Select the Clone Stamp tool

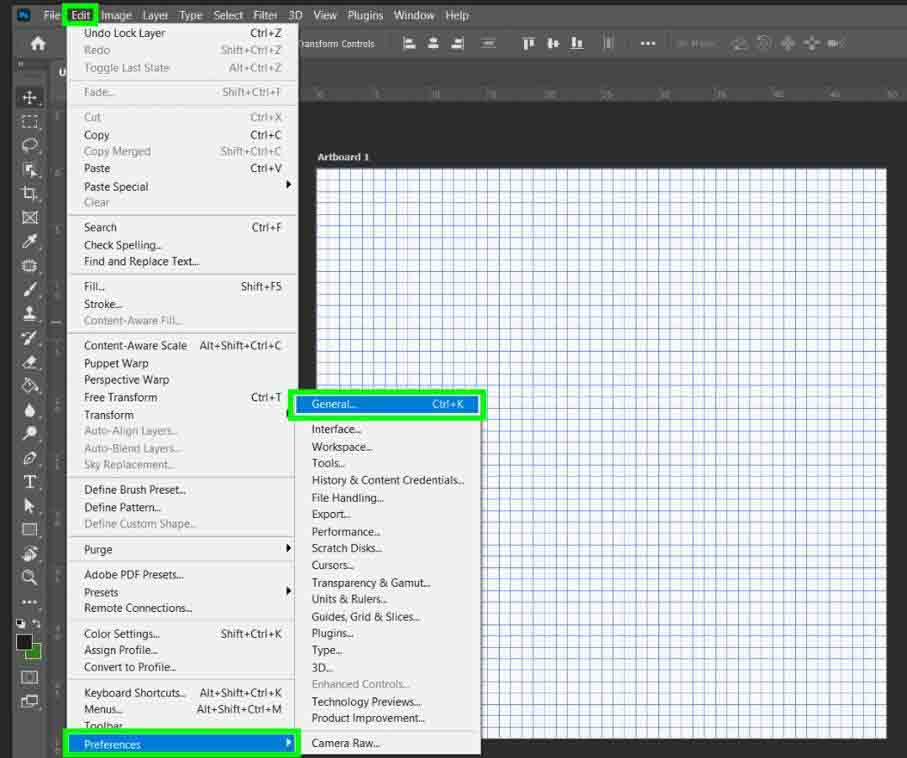pyautogui.click(x=30, y=314)
